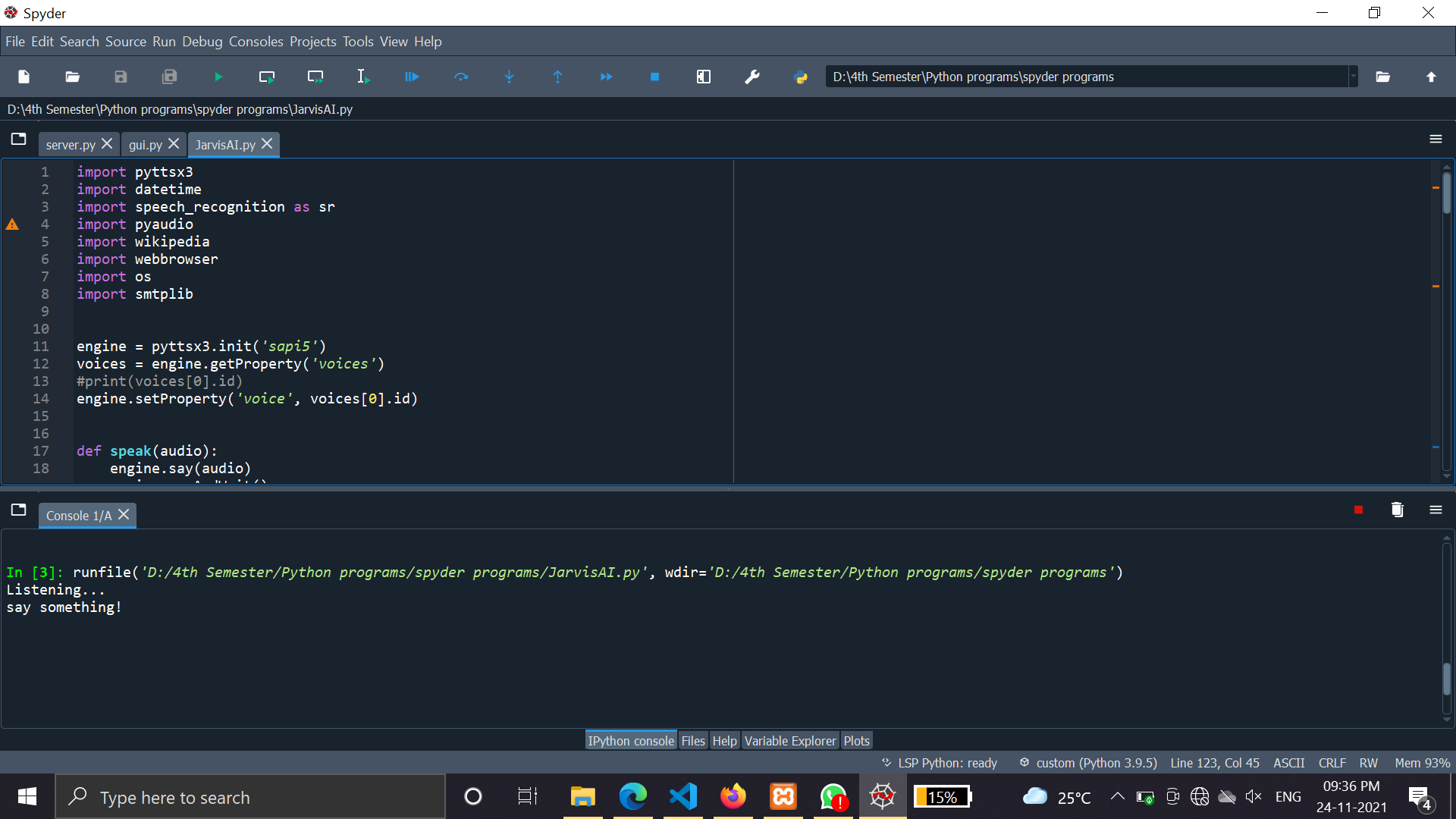Click the editor vertical scrollbar handle
Viewport: 1456px width, 819px height.
point(1447,193)
